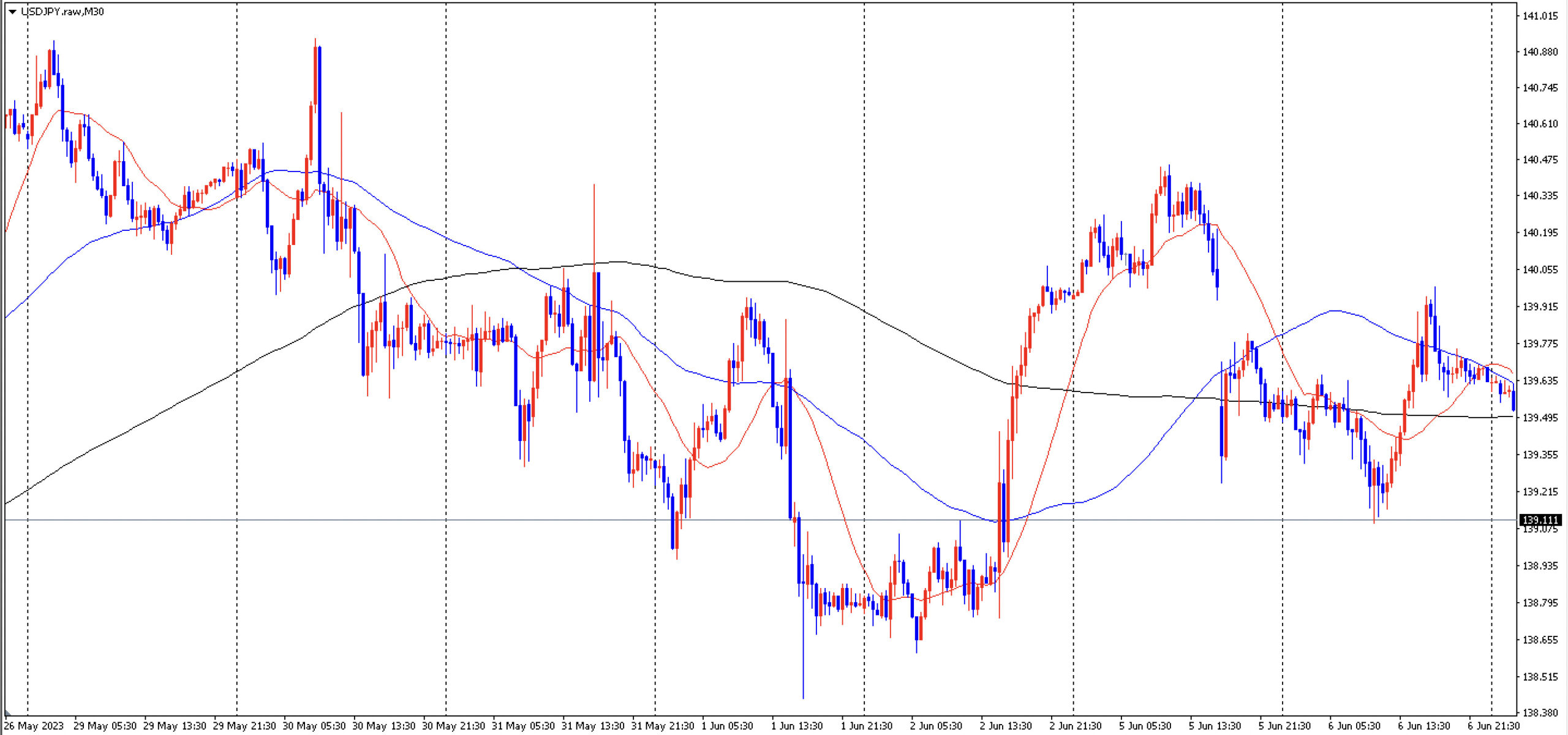Select the 140.610 price level label
The image size is (1568, 735).
[1540, 124]
